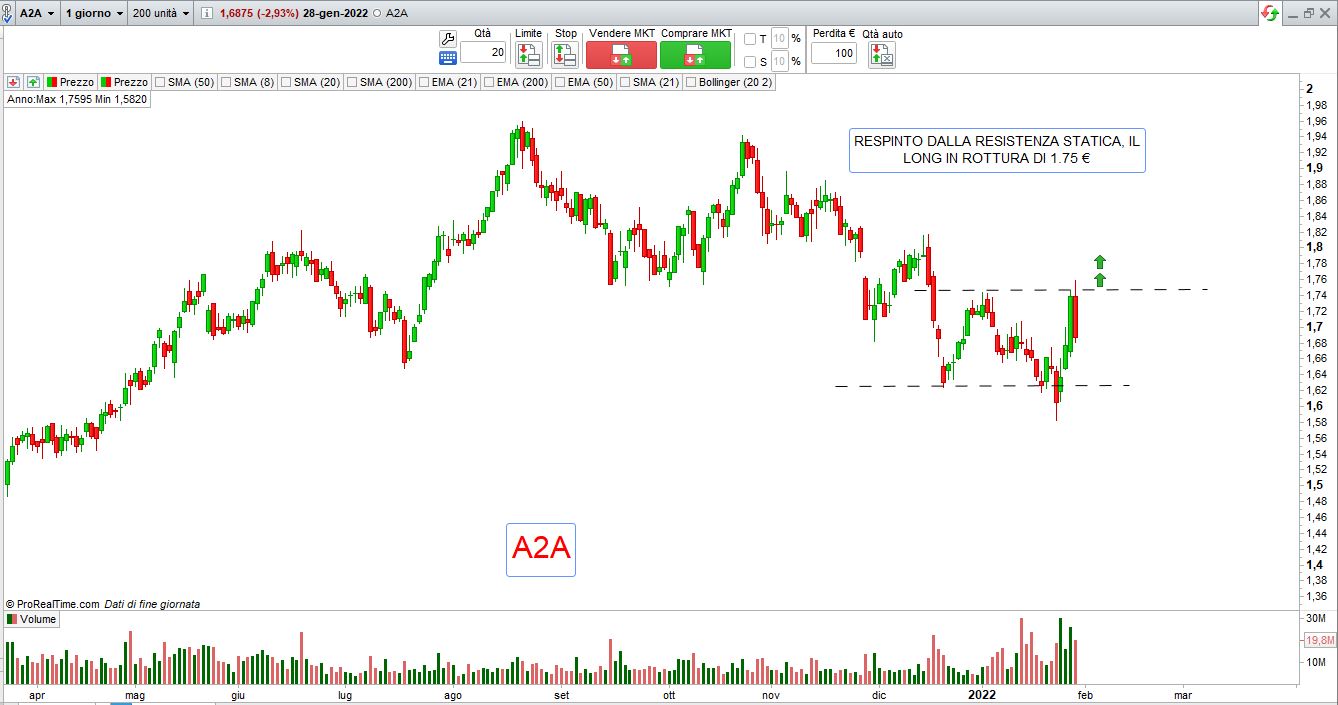The width and height of the screenshot is (1338, 705).
Task: Click the Stop order icon
Action: click(565, 54)
